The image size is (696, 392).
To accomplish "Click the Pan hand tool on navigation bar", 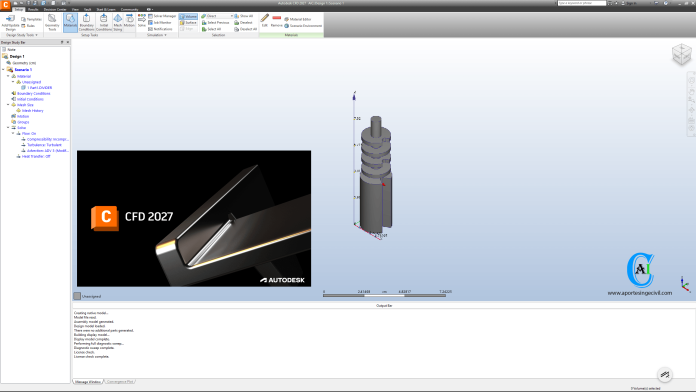I will (x=691, y=91).
